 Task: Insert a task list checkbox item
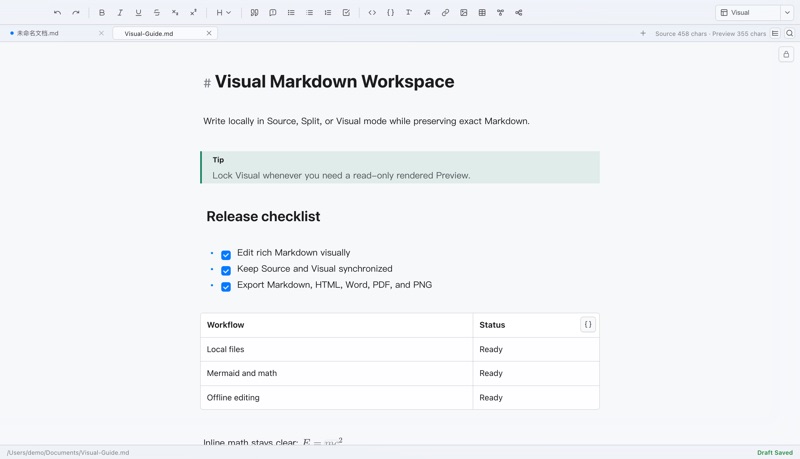[346, 13]
